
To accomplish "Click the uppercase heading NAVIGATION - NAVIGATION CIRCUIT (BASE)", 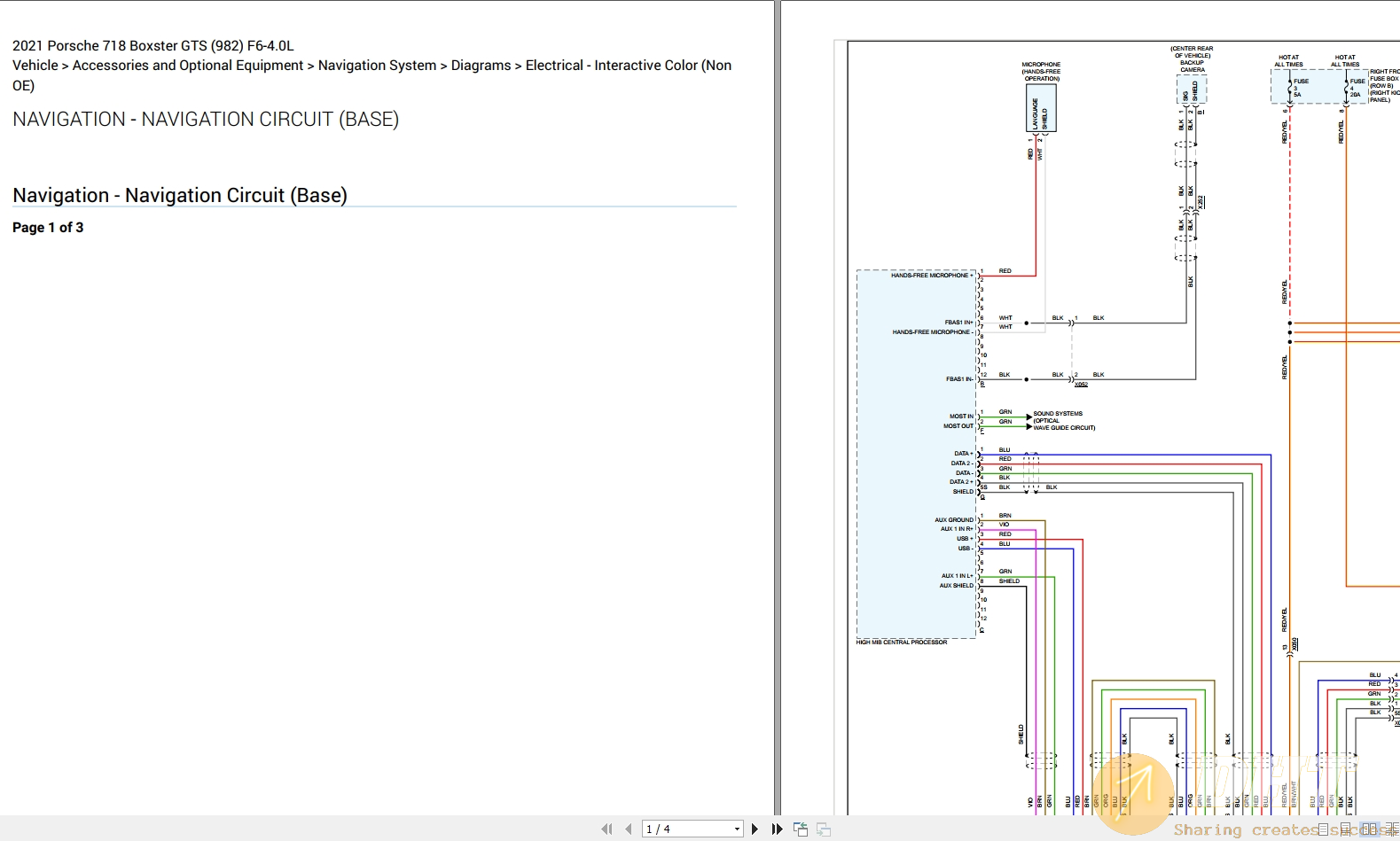I will pyautogui.click(x=206, y=119).
